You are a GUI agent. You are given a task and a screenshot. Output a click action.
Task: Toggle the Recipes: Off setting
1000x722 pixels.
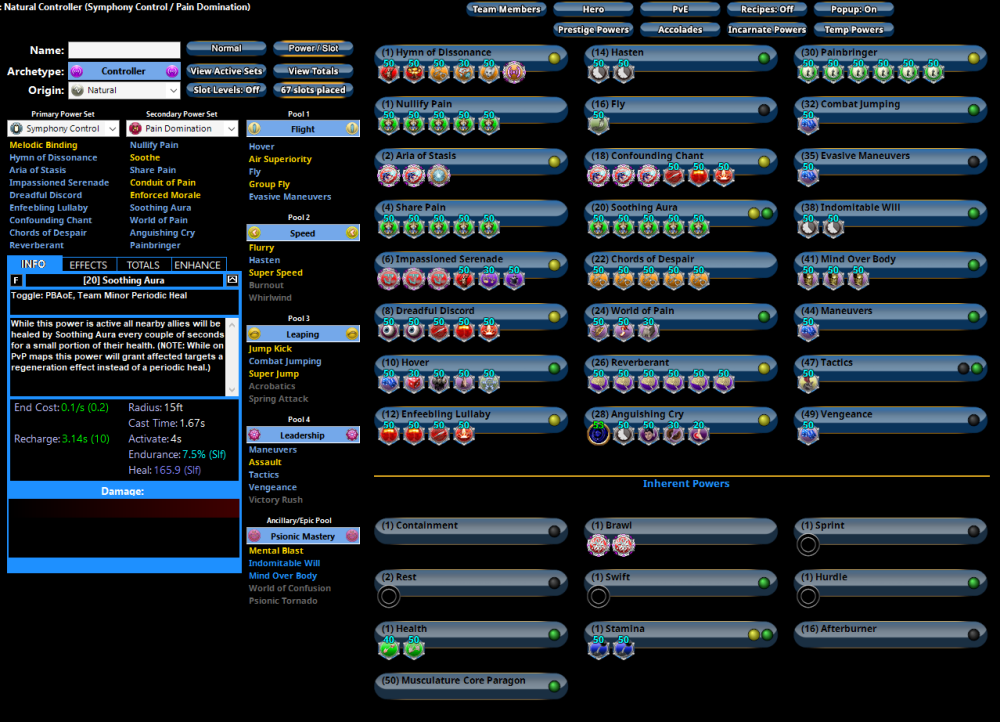tap(767, 9)
